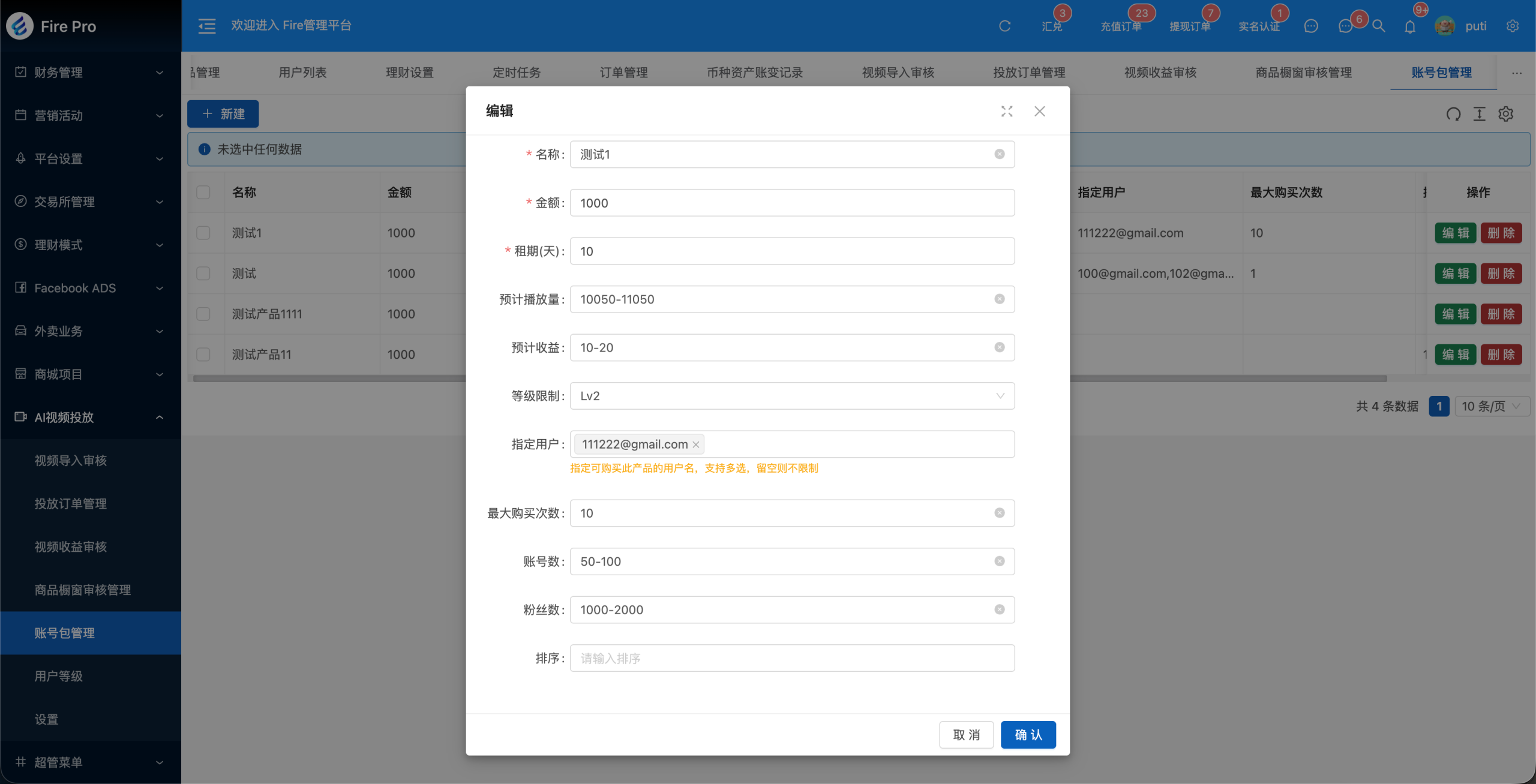Open the 等级限制 Lv2 dropdown
Image resolution: width=1536 pixels, height=784 pixels.
point(791,396)
